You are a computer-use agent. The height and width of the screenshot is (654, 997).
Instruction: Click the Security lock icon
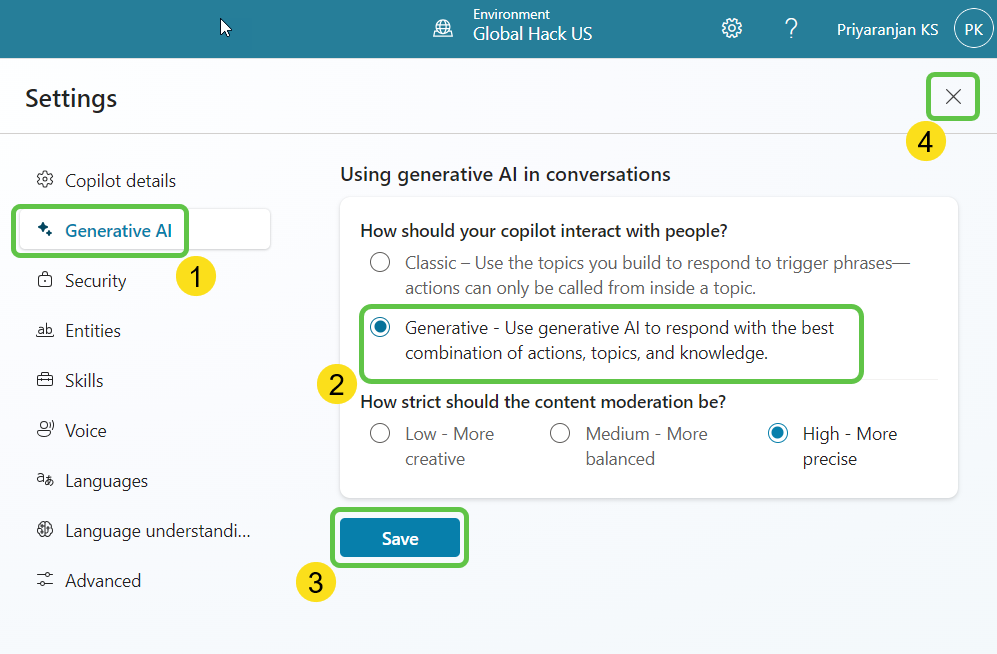click(x=44, y=281)
